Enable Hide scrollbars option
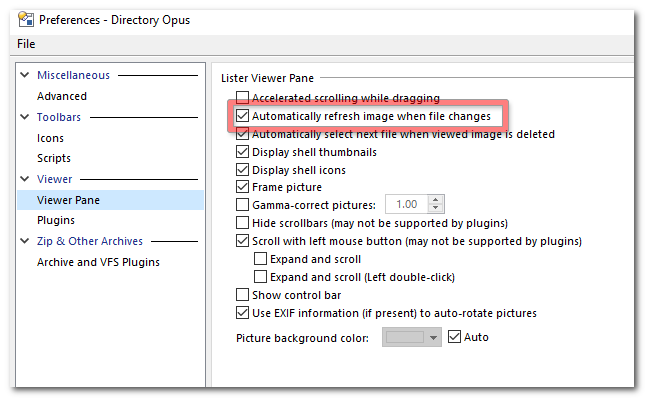Screen dimensions: 645x398 click(242, 223)
